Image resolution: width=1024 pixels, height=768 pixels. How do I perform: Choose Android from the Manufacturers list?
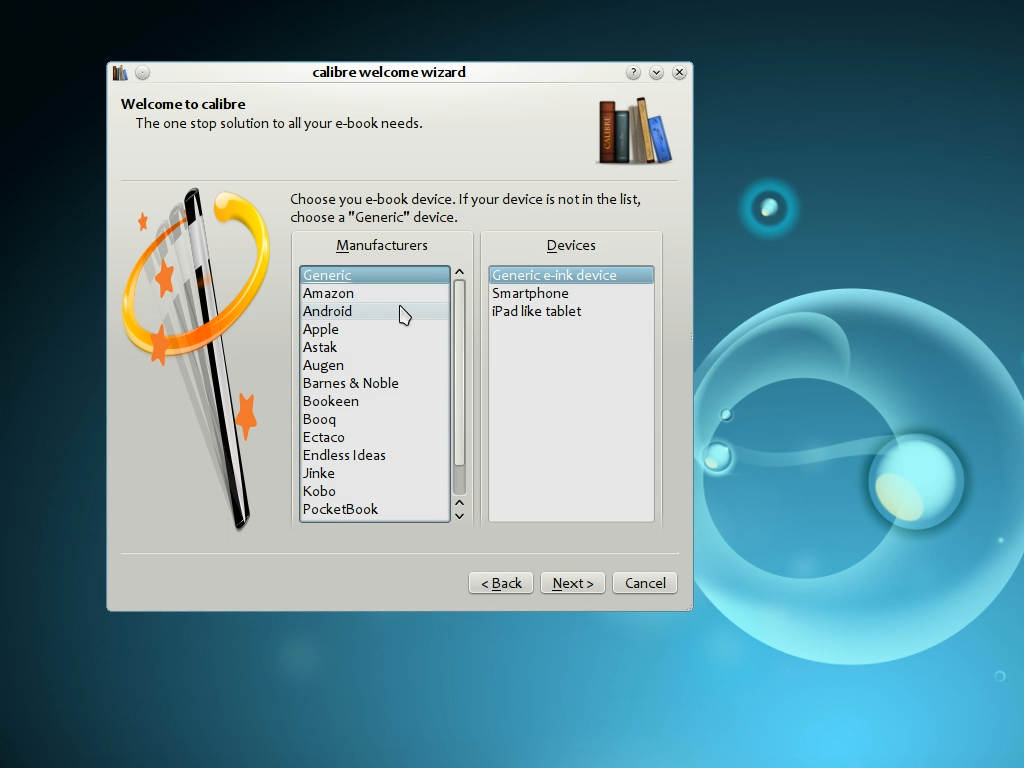328,311
